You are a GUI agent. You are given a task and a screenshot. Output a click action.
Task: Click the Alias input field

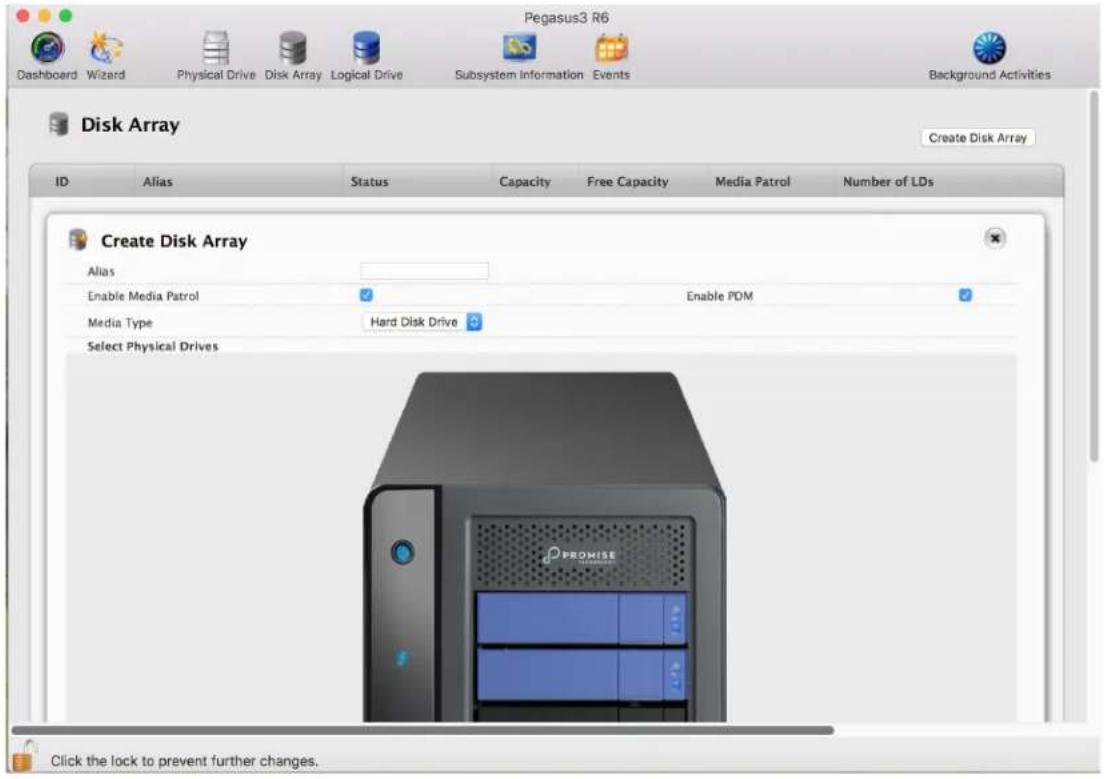(x=424, y=271)
